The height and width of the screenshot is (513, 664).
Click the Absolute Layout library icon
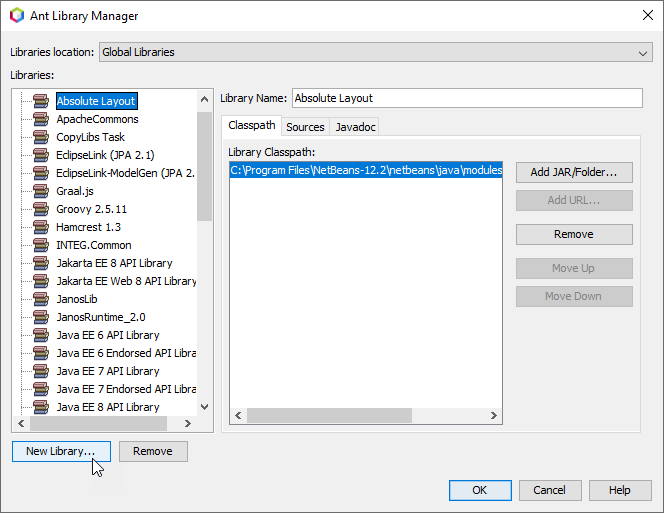tap(41, 101)
